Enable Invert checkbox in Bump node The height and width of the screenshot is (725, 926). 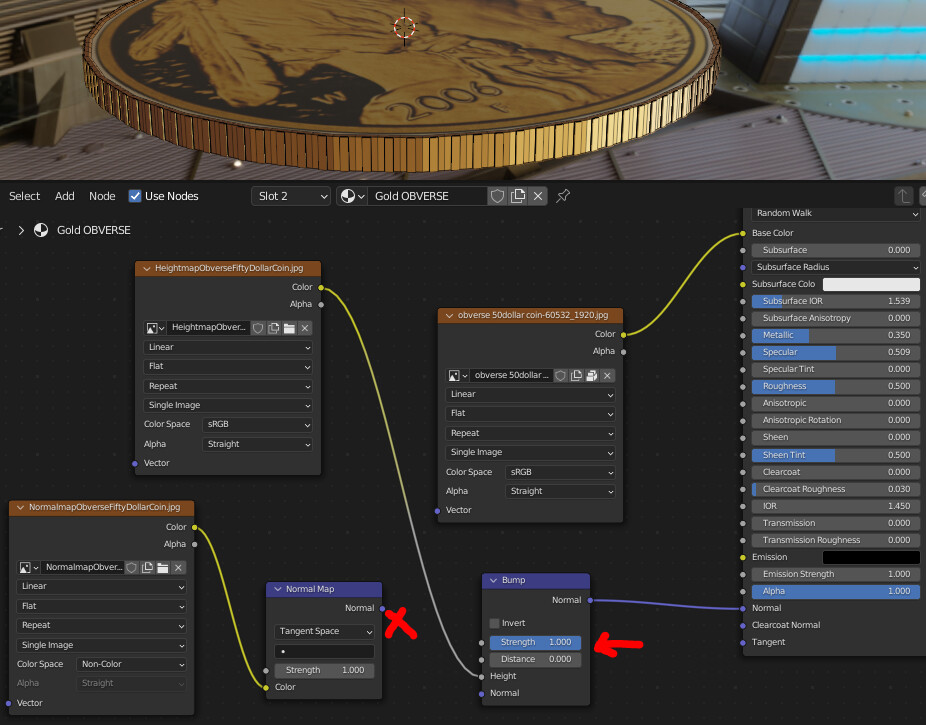(495, 623)
